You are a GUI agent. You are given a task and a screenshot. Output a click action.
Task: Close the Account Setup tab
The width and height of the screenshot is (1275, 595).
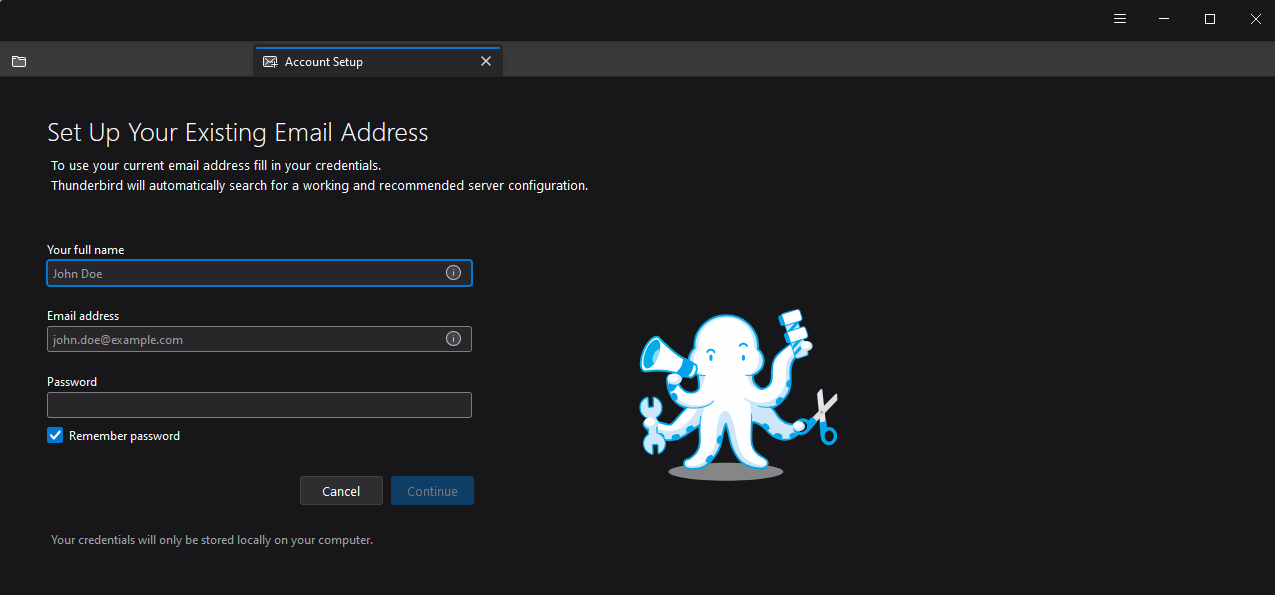pos(486,61)
